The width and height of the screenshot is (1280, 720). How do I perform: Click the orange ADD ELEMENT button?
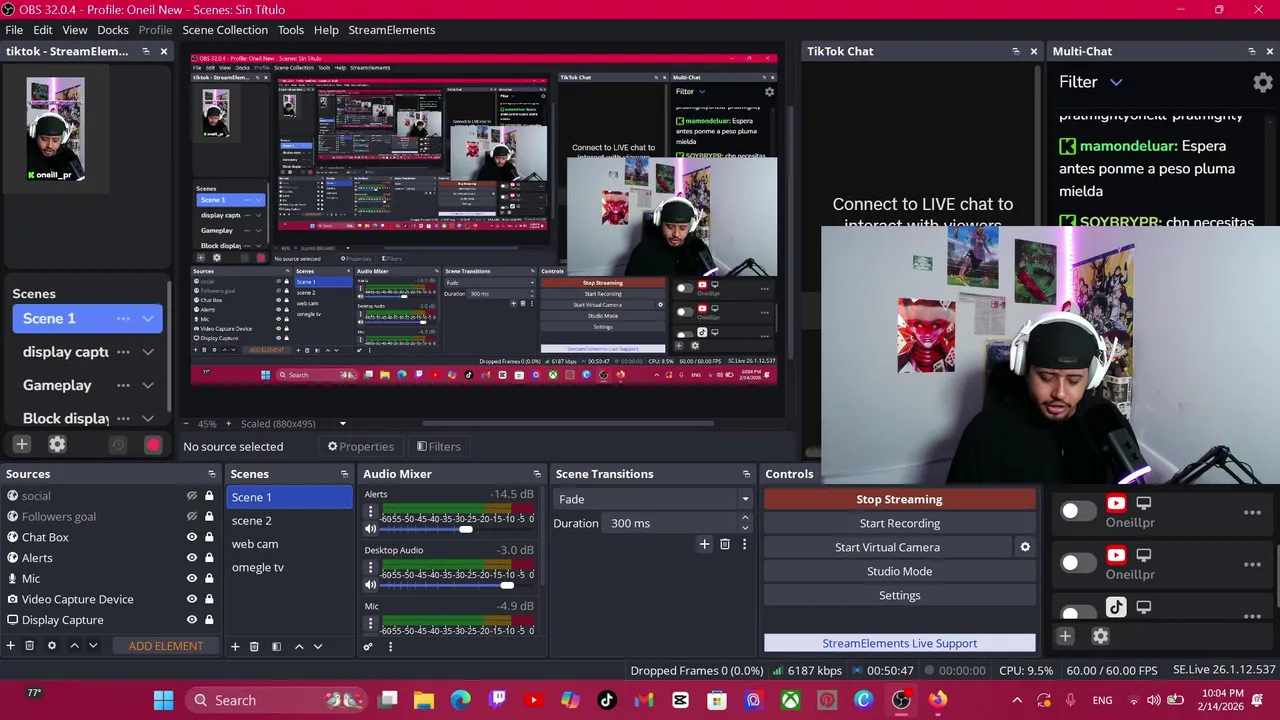tap(166, 646)
